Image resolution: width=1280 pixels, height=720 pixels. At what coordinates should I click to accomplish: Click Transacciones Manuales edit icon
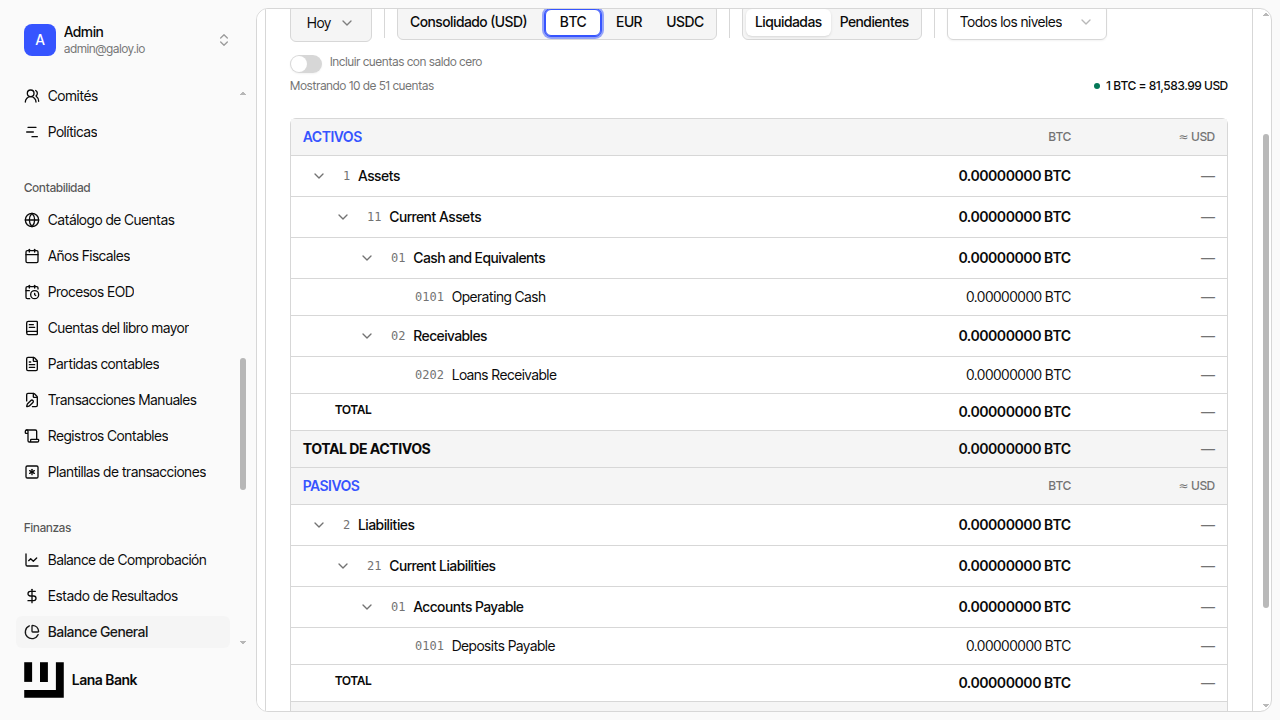(32, 400)
